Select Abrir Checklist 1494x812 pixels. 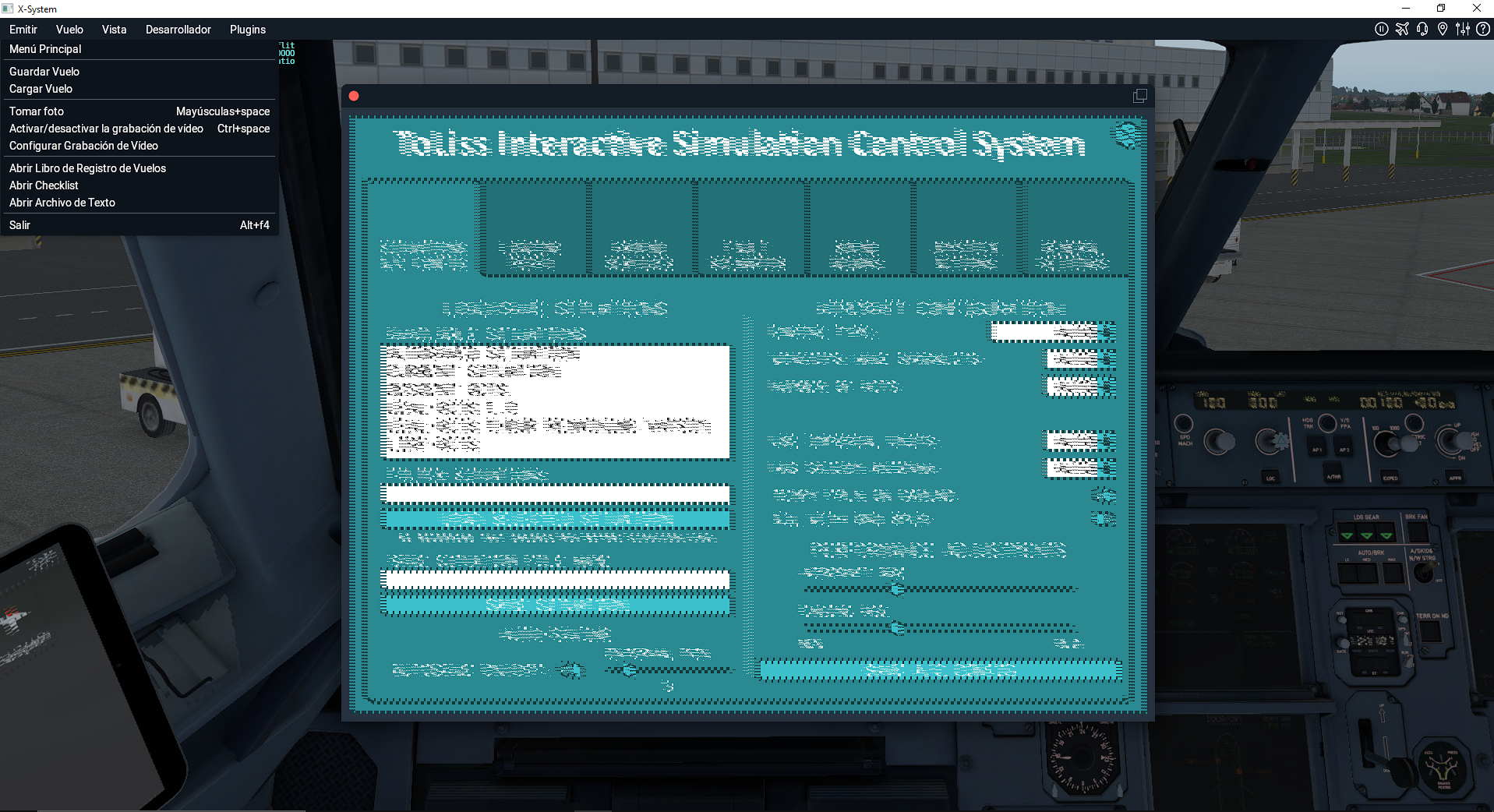tap(140, 185)
